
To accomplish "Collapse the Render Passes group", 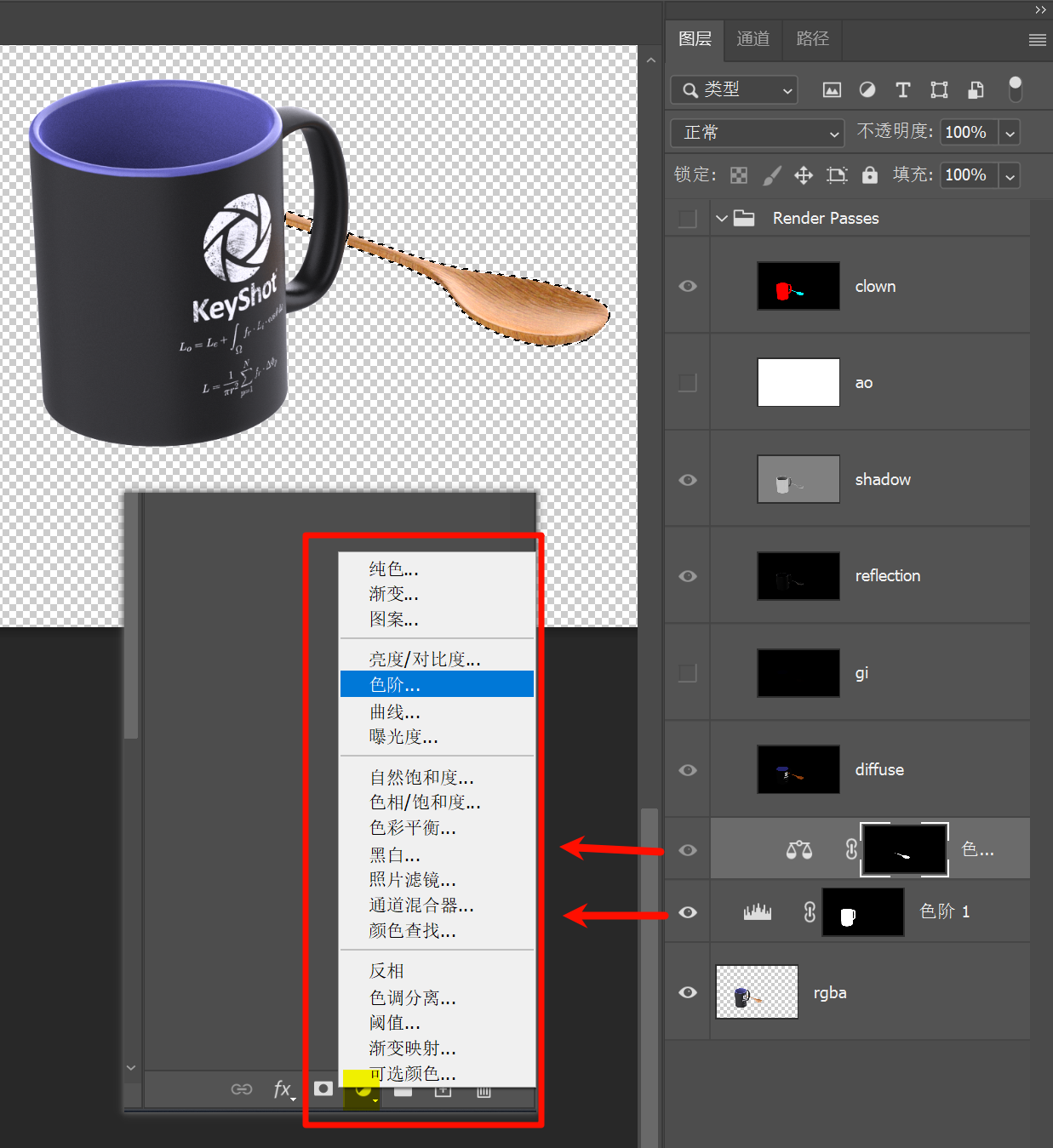I will point(721,219).
